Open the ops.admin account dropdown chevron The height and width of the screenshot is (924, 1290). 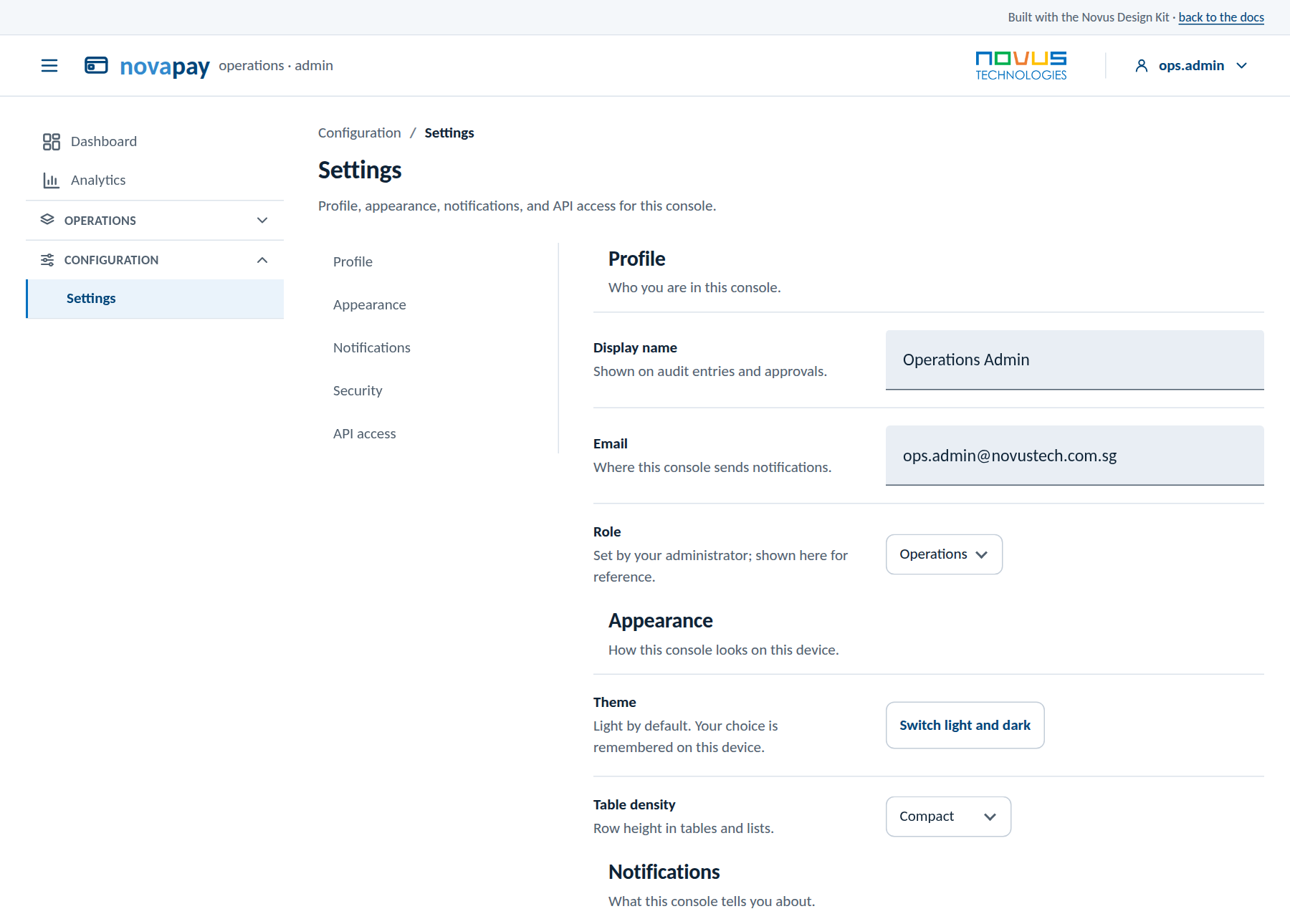[x=1242, y=66]
